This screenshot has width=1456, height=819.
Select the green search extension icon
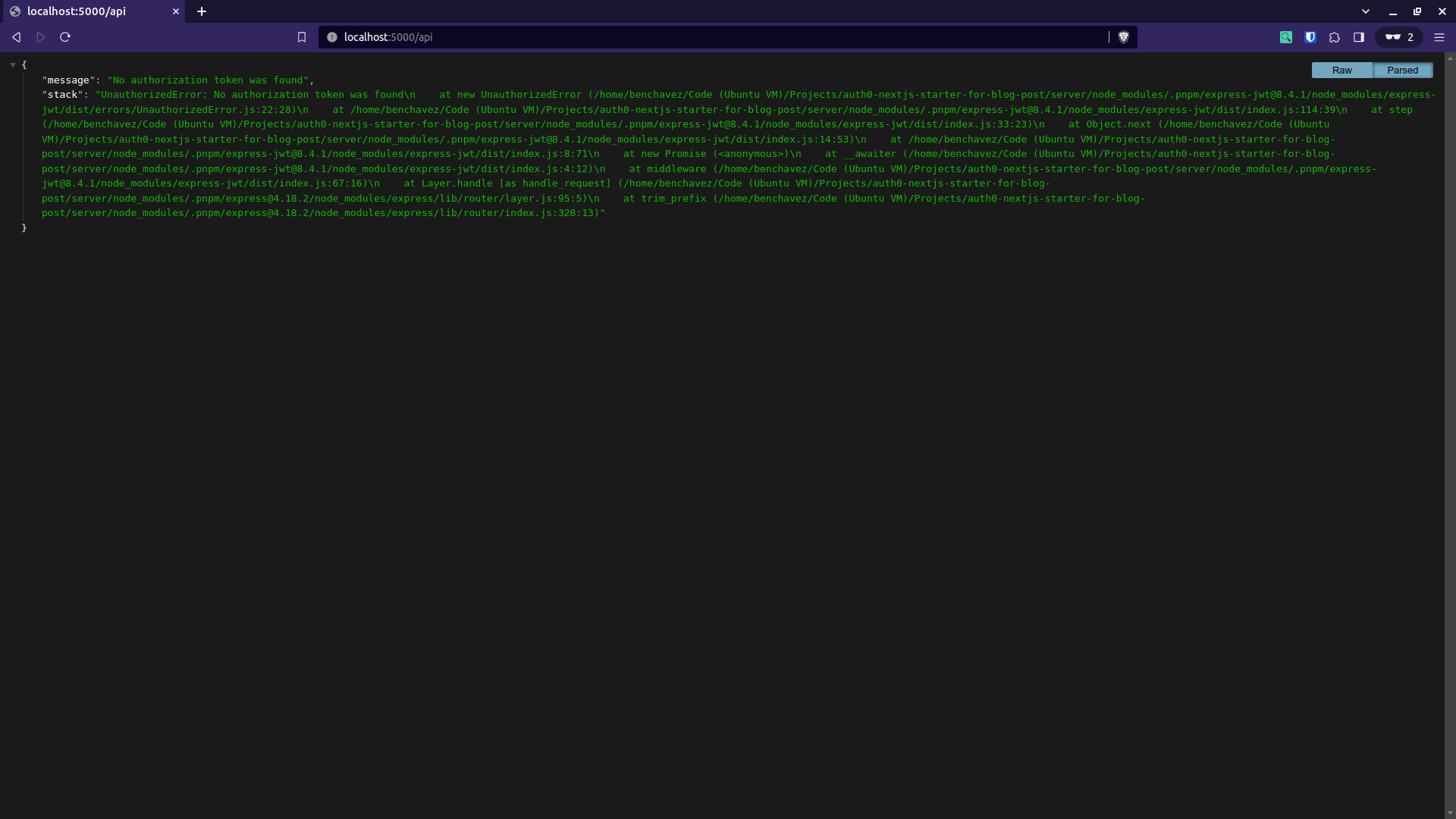pos(1285,36)
